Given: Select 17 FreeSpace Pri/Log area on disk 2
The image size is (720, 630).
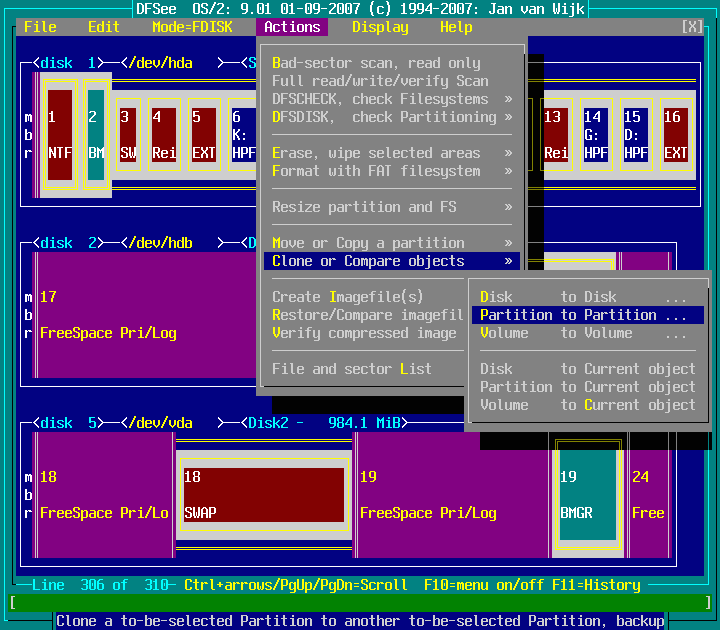Looking at the screenshot, I should click(140, 315).
